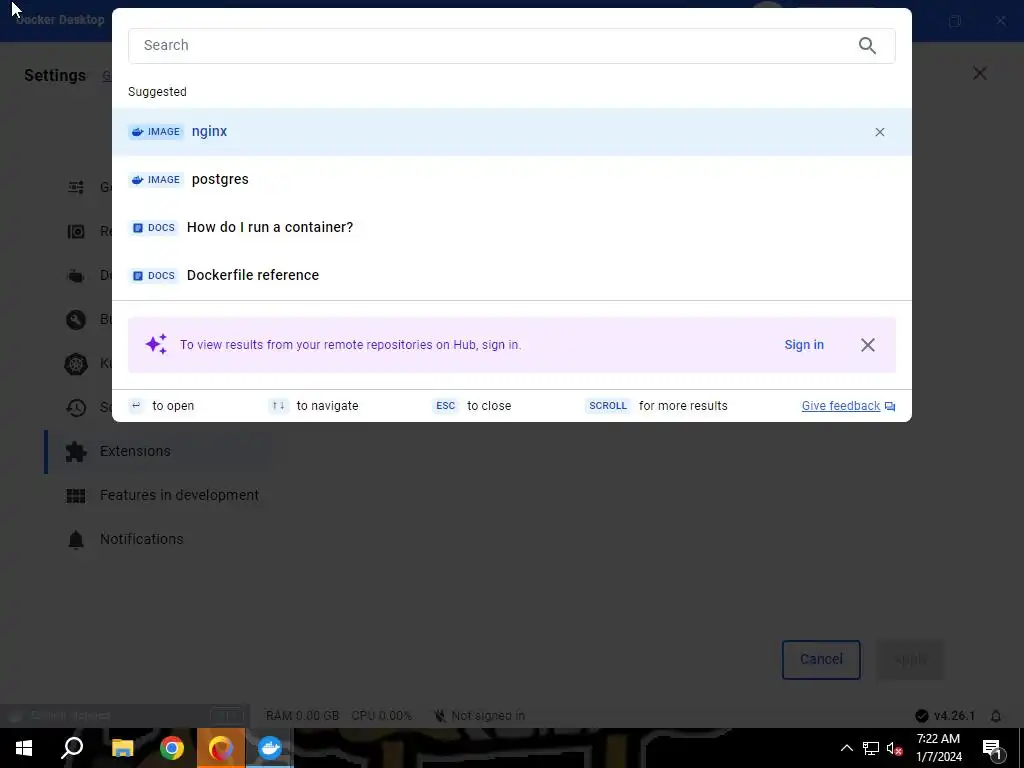
Task: Click the whale IMAGE badge beside postgres
Action: 156,180
